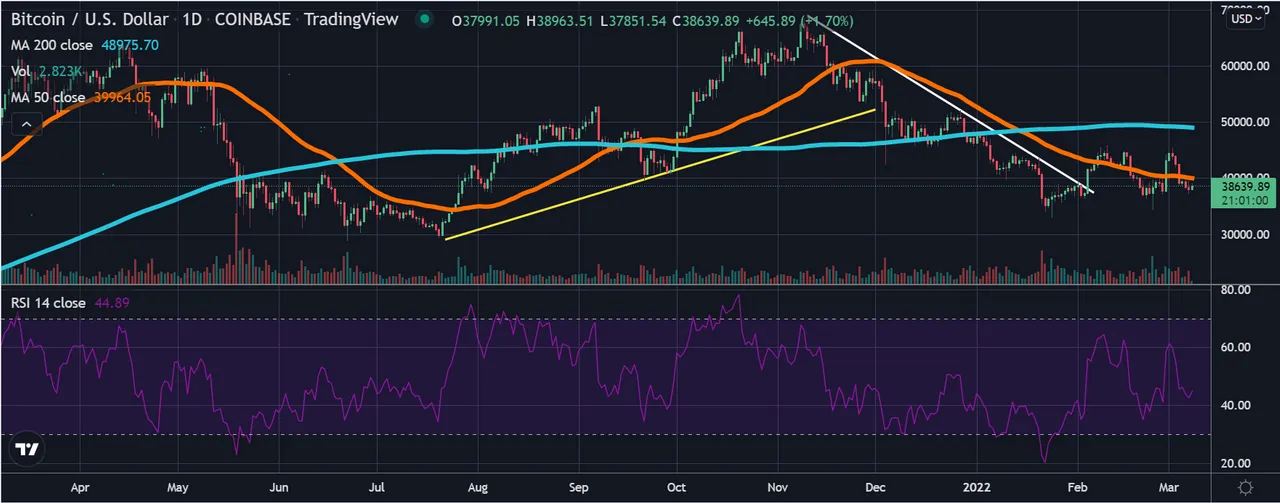Screen dimensions: 1280x503
Task: Click the TradingView text in chart title
Action: pyautogui.click(x=350, y=19)
